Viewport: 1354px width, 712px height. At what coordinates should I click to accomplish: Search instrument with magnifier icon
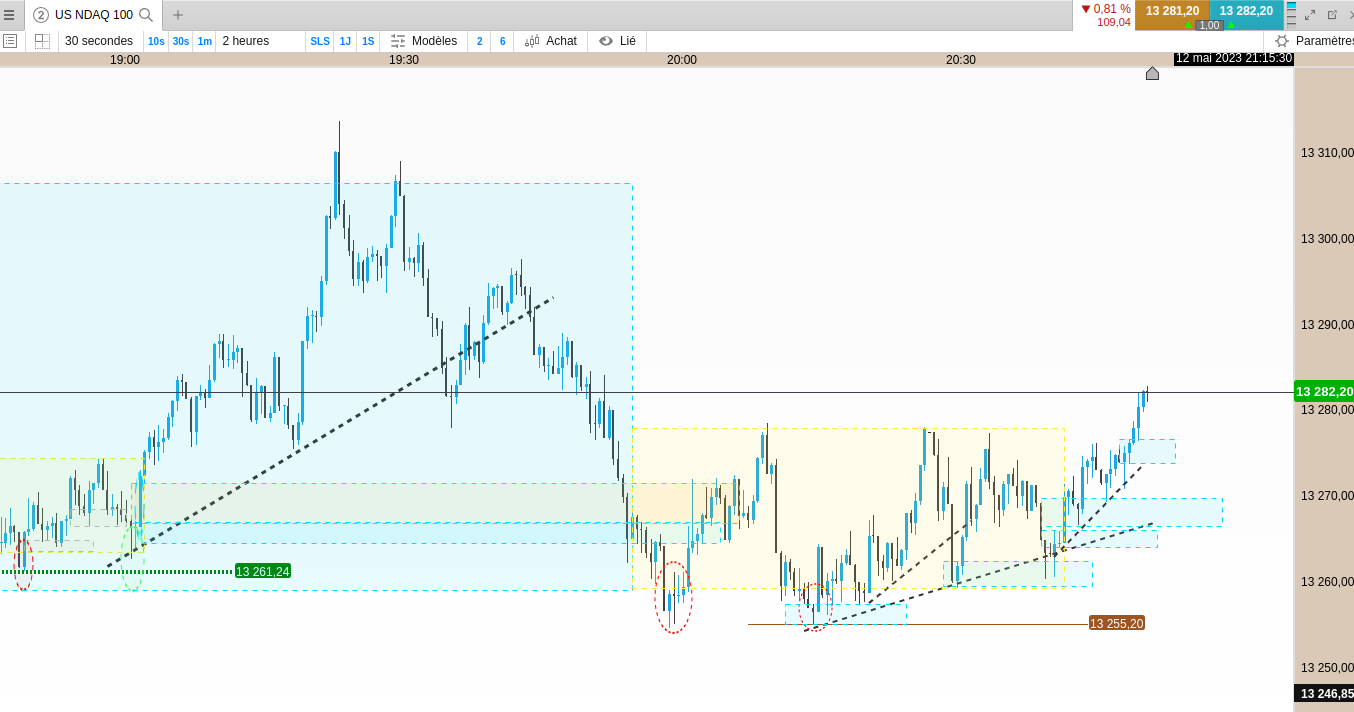(146, 15)
